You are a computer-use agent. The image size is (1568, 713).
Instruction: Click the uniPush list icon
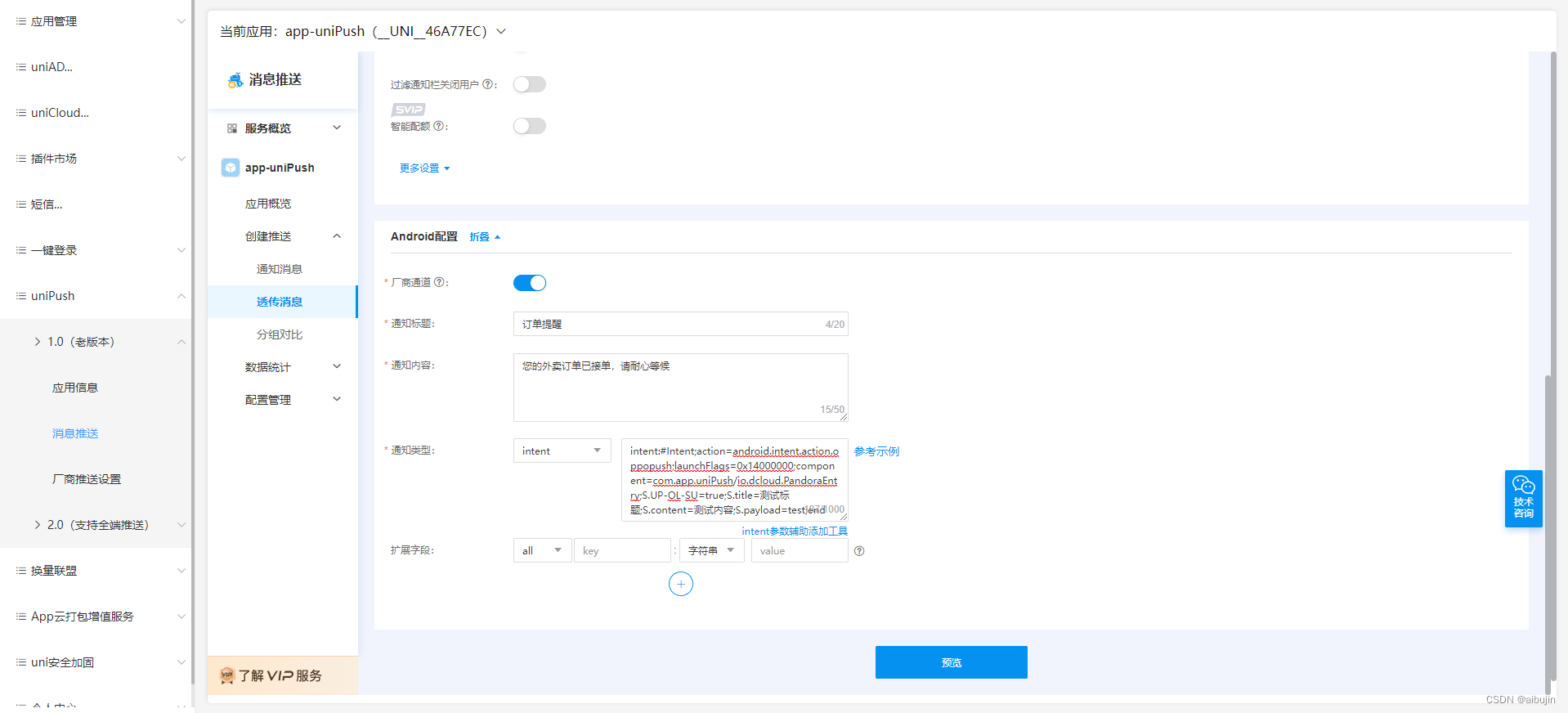pyautogui.click(x=20, y=296)
